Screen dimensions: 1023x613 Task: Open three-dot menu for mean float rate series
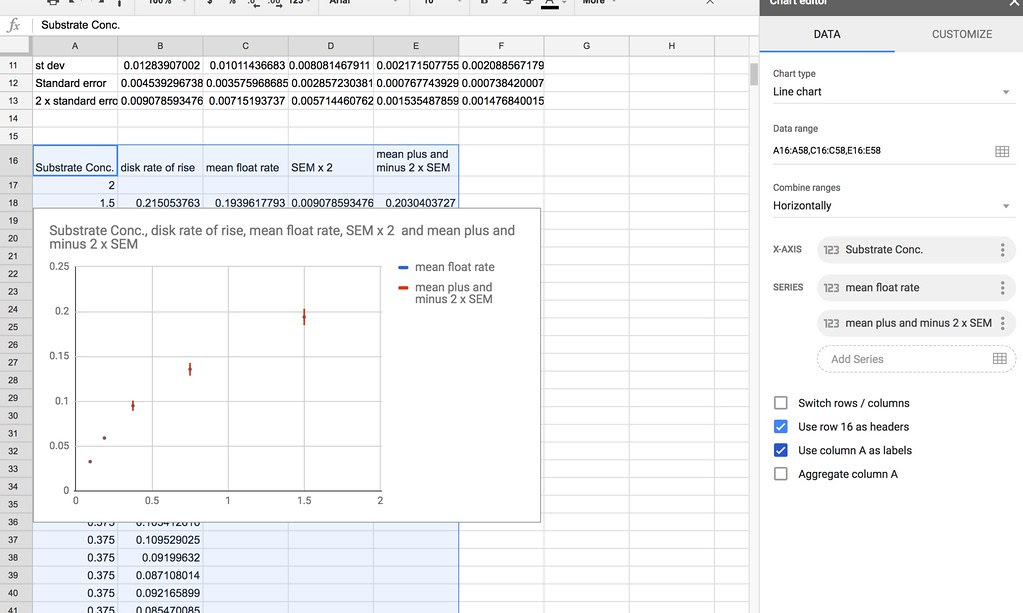1002,288
